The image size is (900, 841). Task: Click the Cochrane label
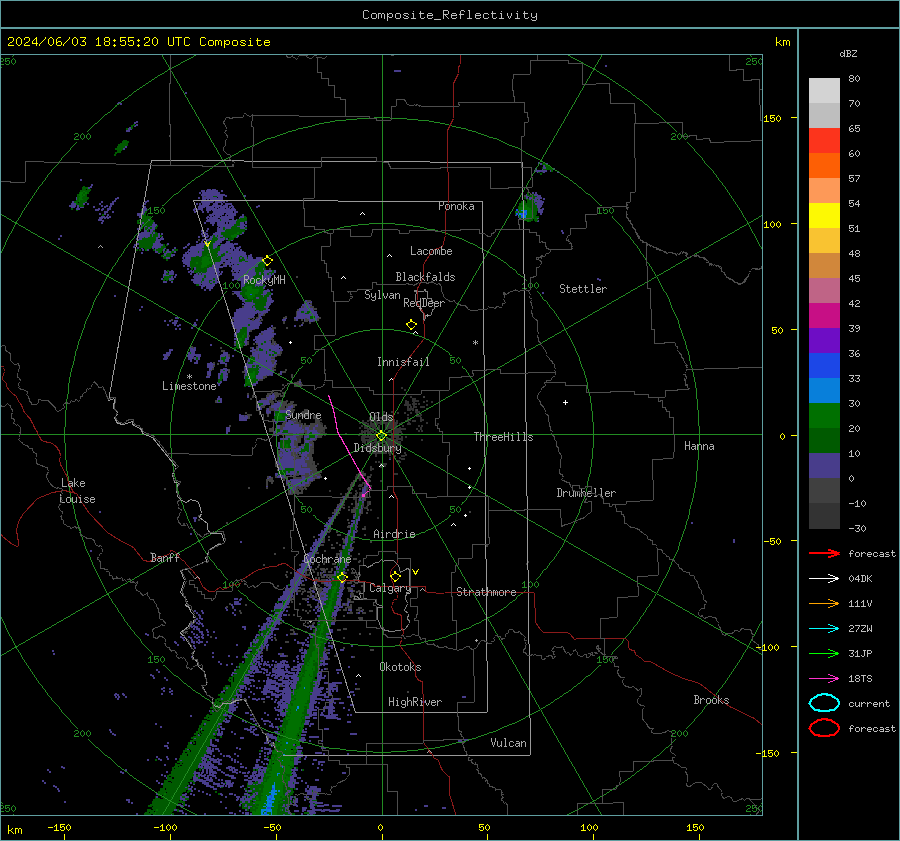point(327,559)
